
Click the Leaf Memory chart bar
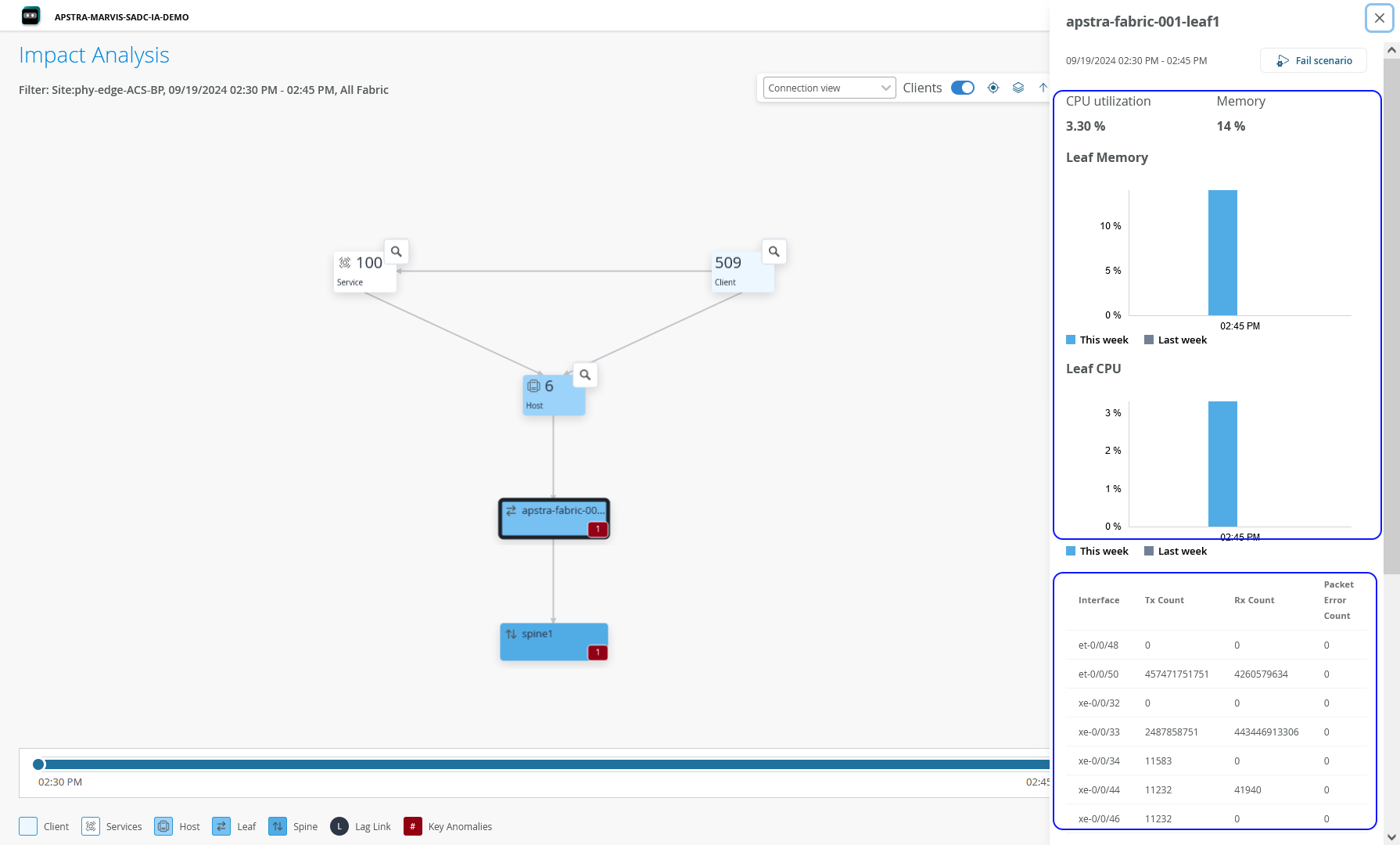[1222, 253]
